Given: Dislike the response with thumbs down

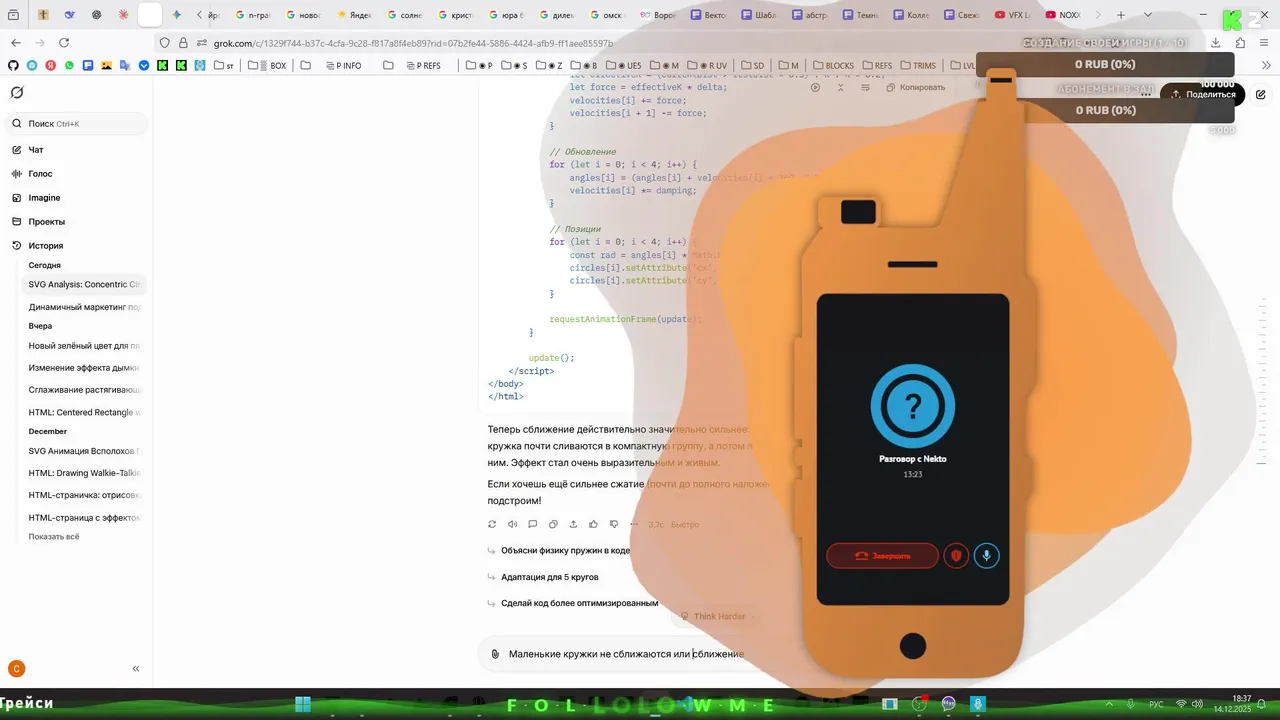Looking at the screenshot, I should tap(614, 524).
